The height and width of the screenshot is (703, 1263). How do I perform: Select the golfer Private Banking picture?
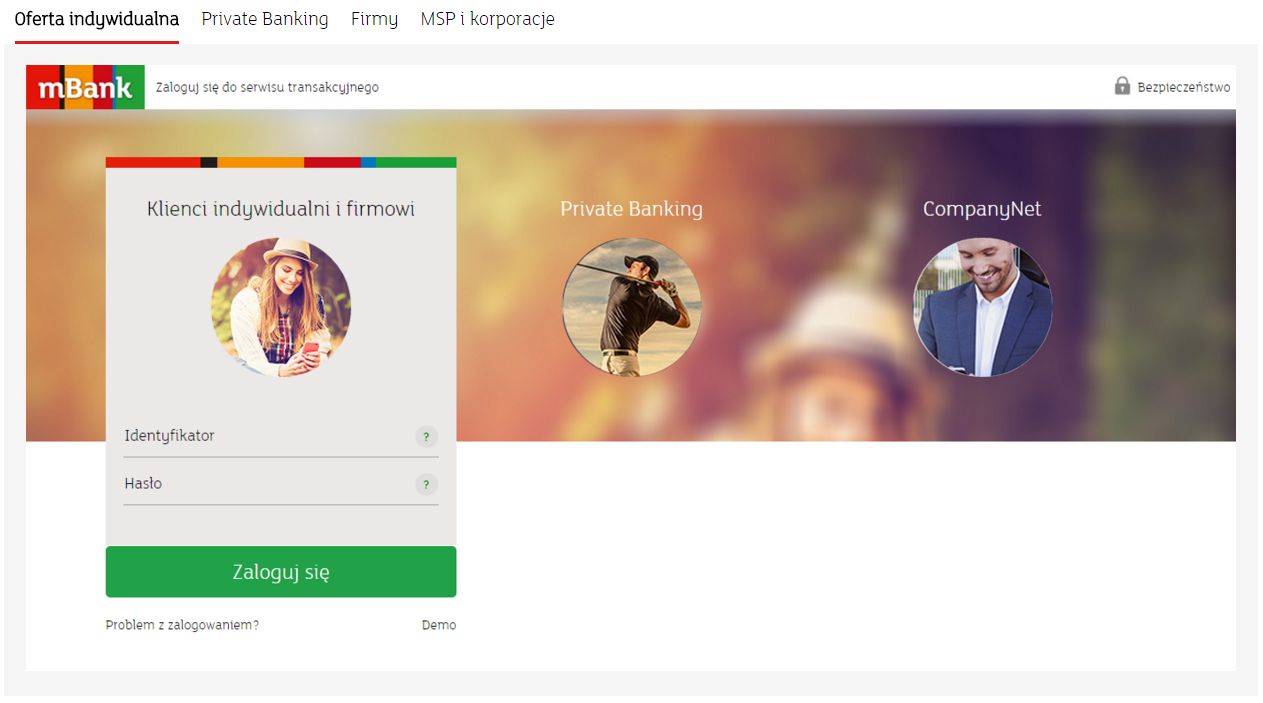click(631, 307)
